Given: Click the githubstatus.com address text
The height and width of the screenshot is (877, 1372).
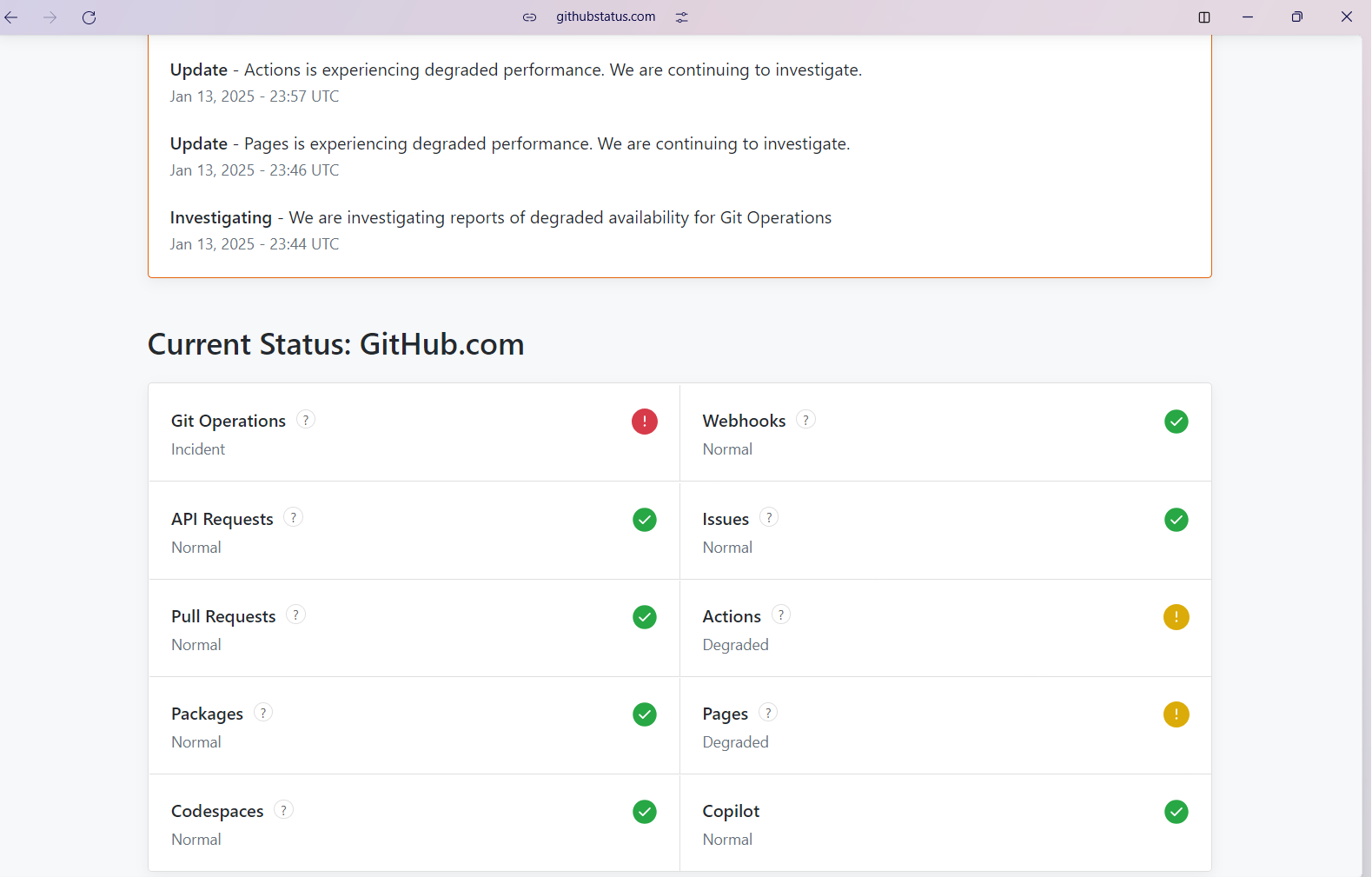Looking at the screenshot, I should pos(606,17).
